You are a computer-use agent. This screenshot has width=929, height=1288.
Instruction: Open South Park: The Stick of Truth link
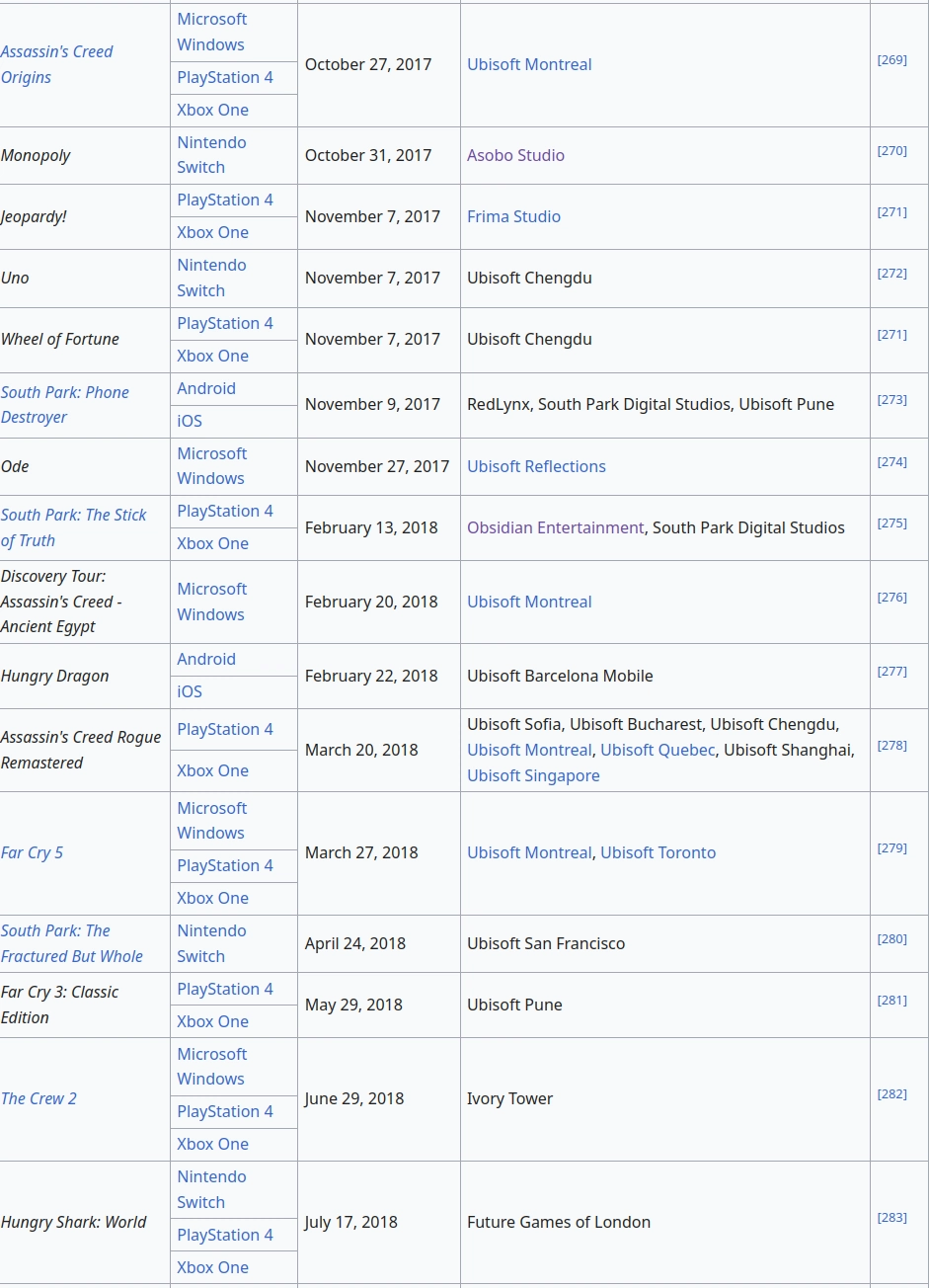(x=73, y=527)
